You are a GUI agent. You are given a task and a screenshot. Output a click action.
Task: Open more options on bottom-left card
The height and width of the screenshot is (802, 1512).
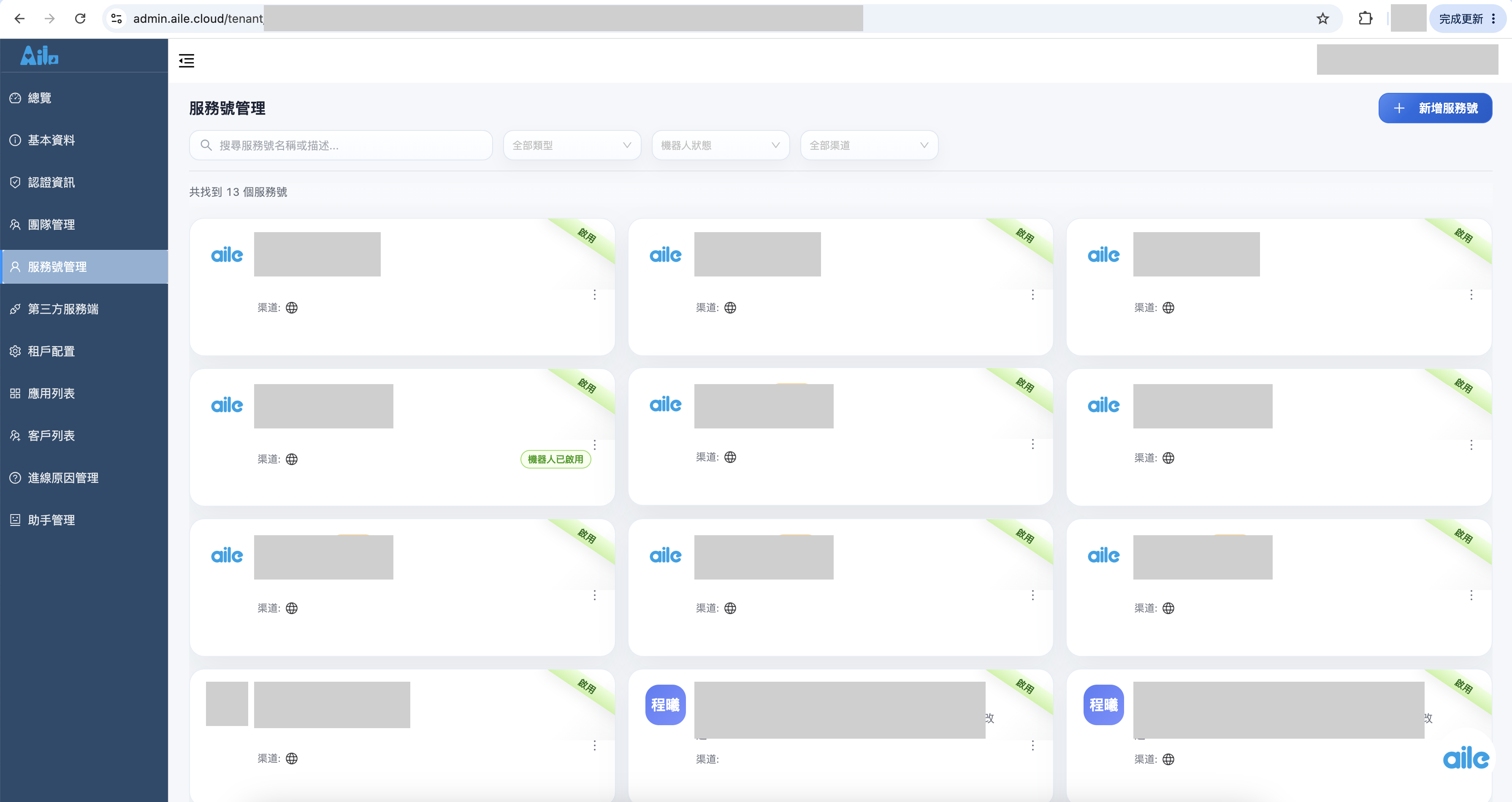[595, 745]
